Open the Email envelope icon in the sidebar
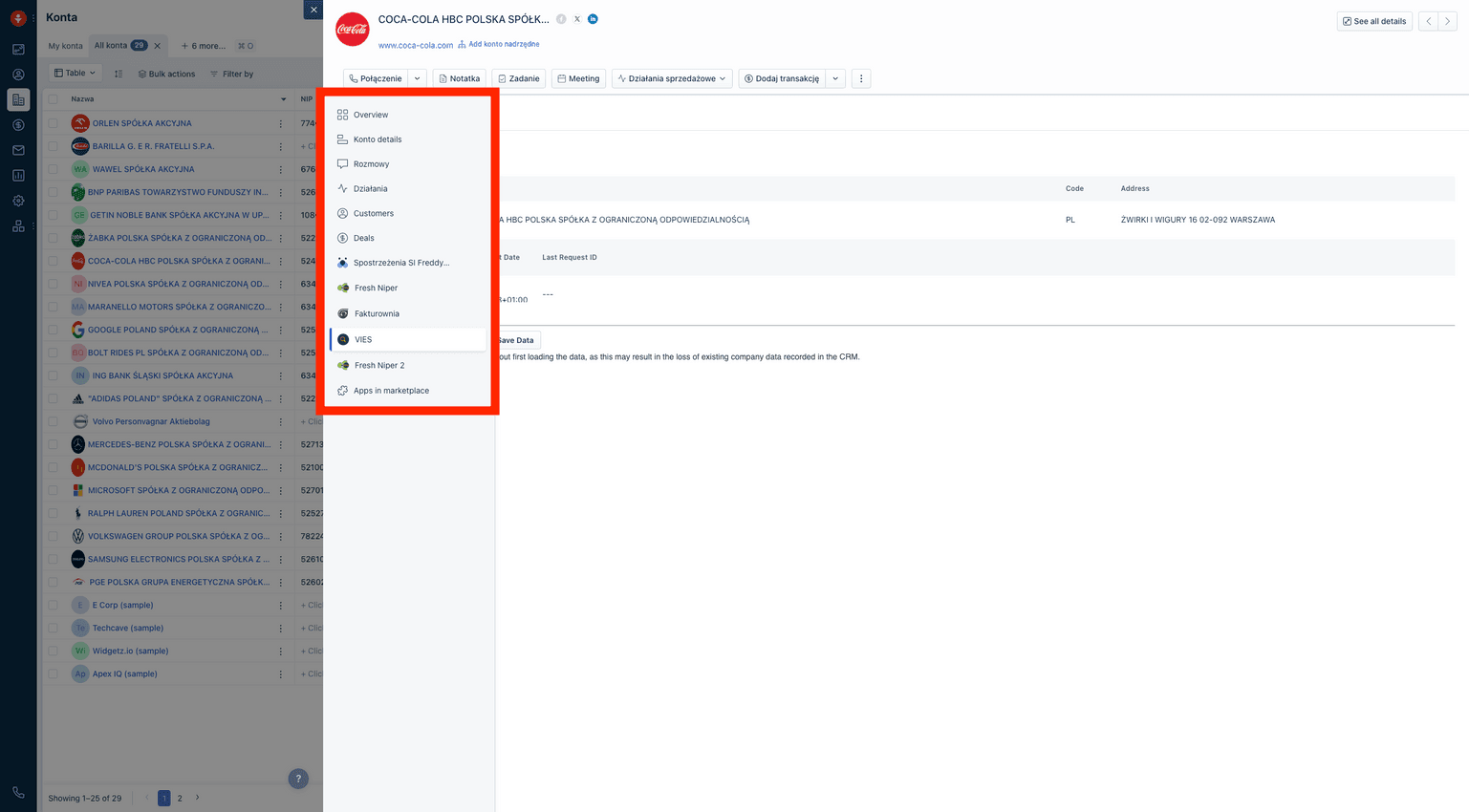The height and width of the screenshot is (812, 1469). coord(18,150)
